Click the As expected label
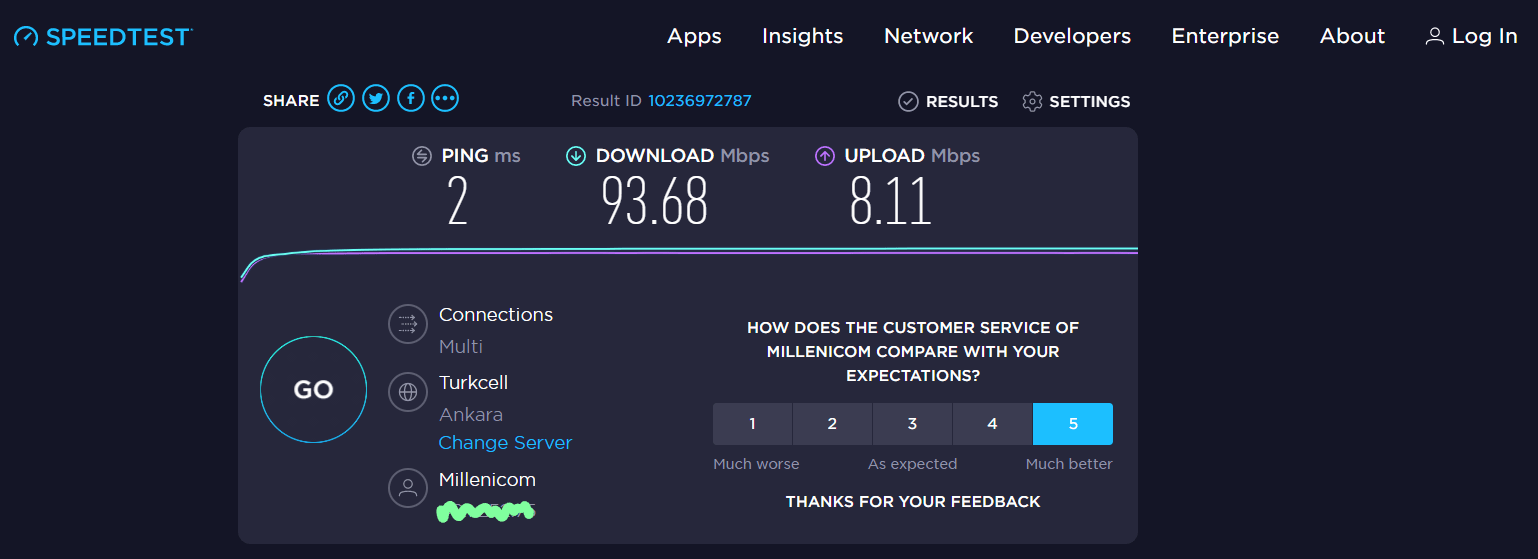 tap(912, 464)
